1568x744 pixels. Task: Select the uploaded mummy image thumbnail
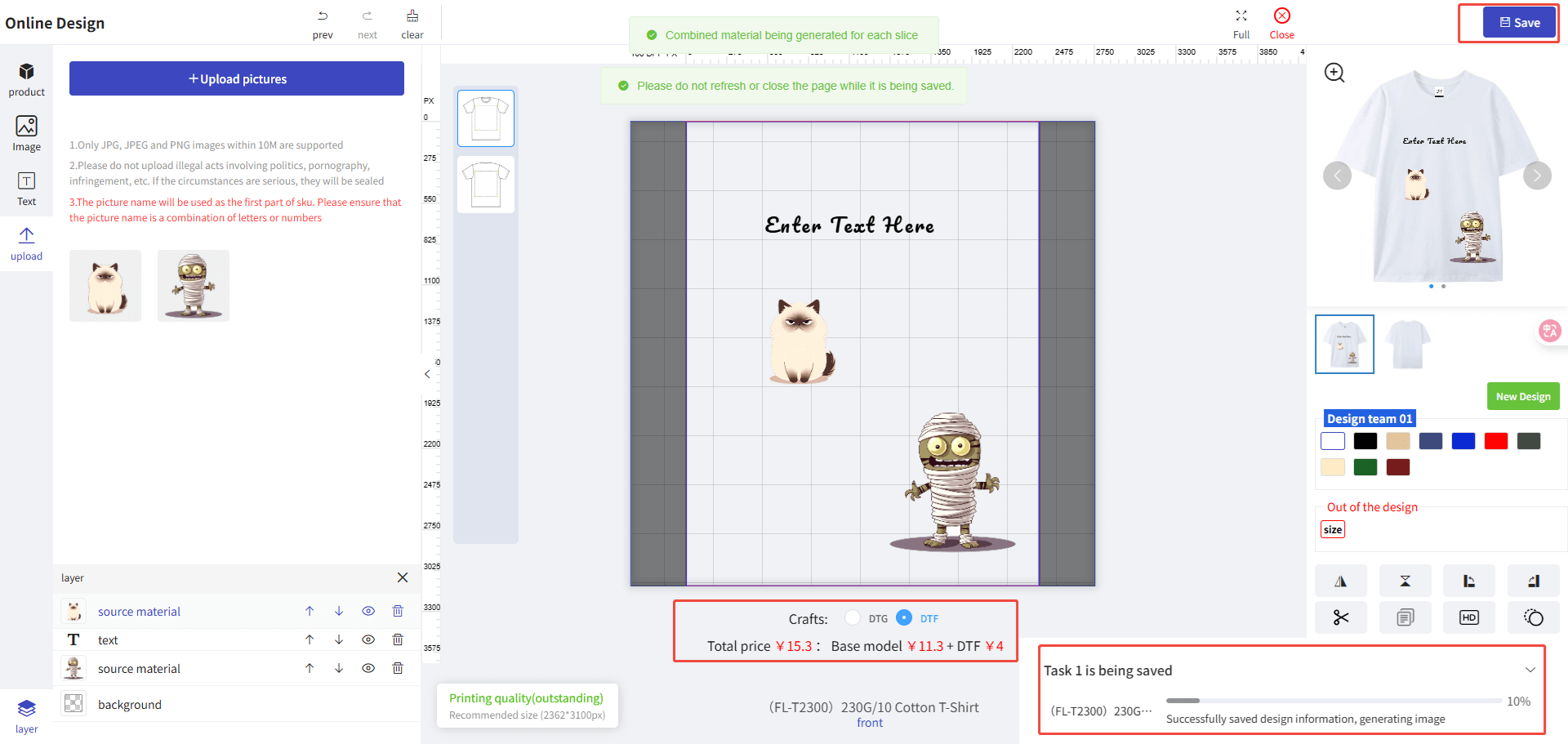click(x=194, y=286)
